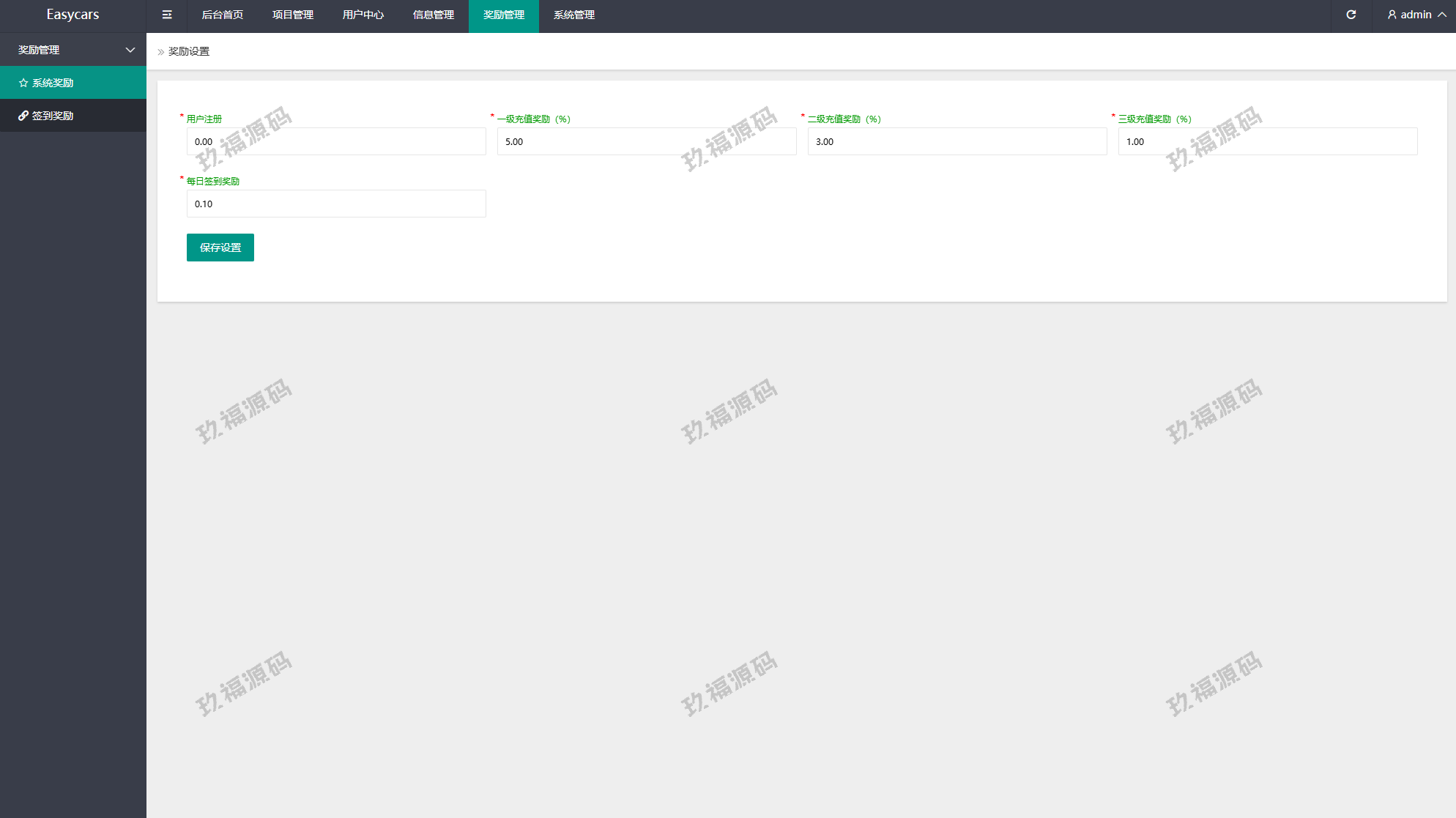The height and width of the screenshot is (818, 1456).
Task: Open the 项目管理 menu
Action: pos(293,15)
